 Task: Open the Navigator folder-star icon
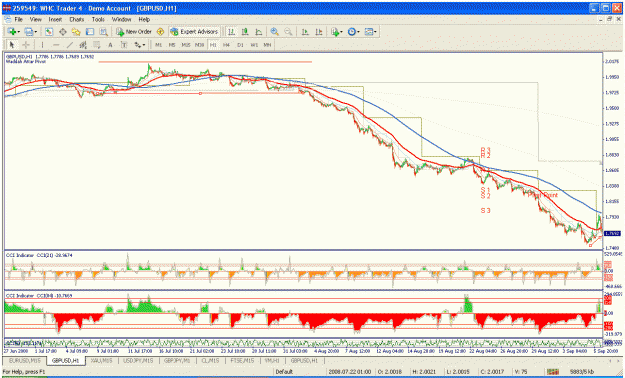click(76, 32)
